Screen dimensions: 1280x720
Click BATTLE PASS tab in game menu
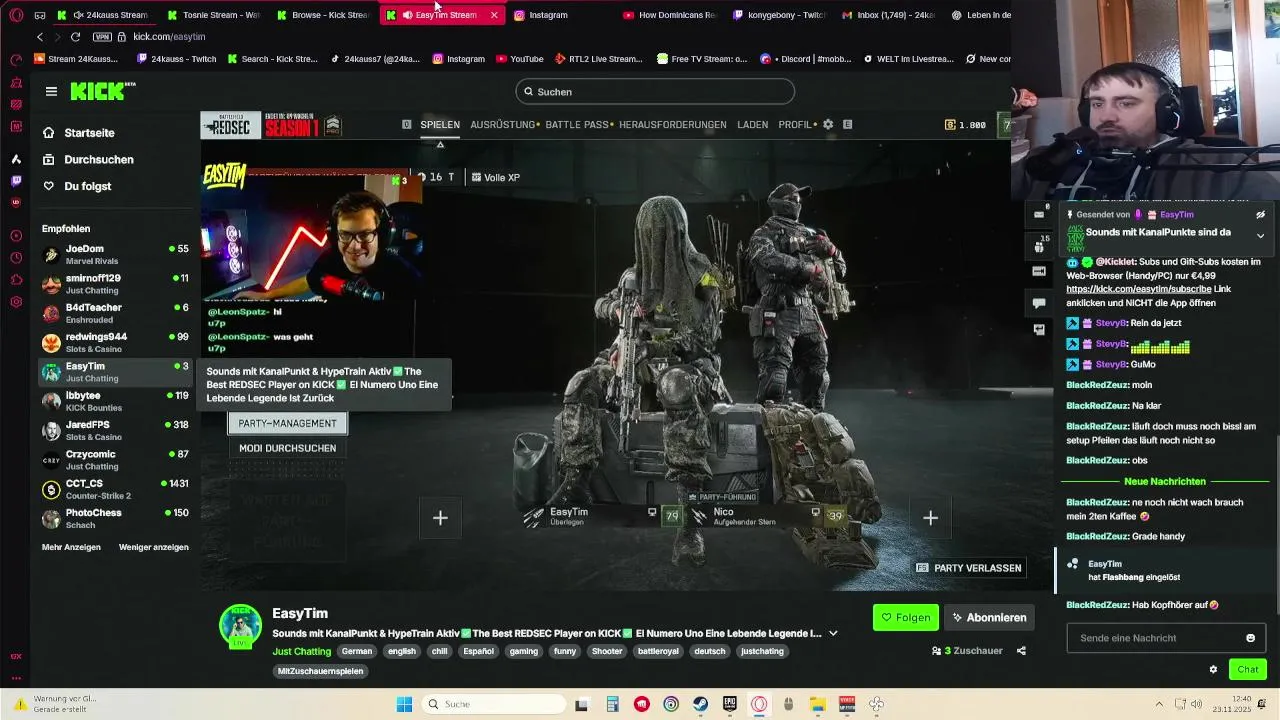[x=577, y=125]
